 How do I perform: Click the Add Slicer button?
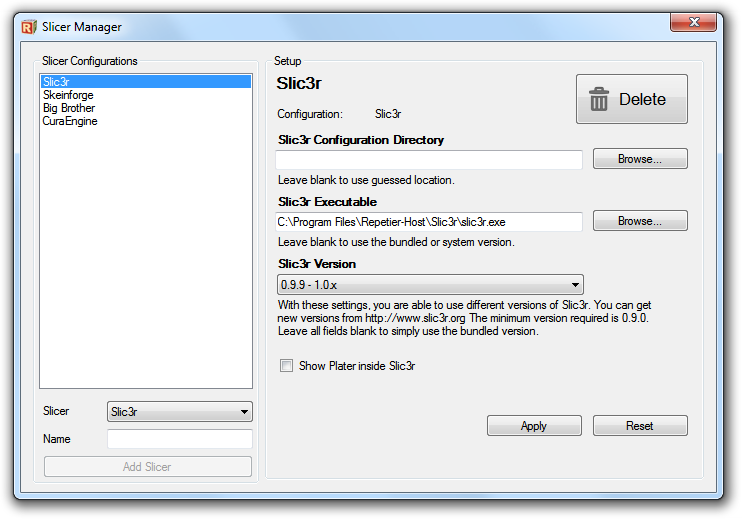coord(148,467)
